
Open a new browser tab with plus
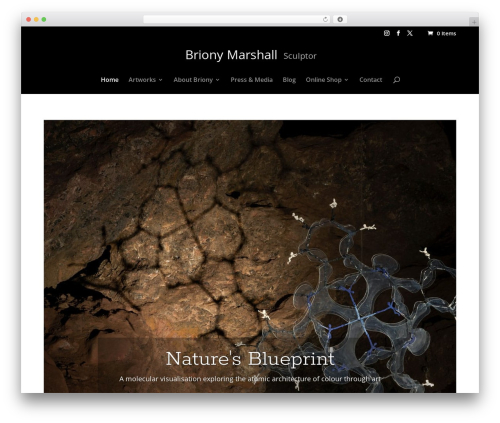(x=474, y=22)
